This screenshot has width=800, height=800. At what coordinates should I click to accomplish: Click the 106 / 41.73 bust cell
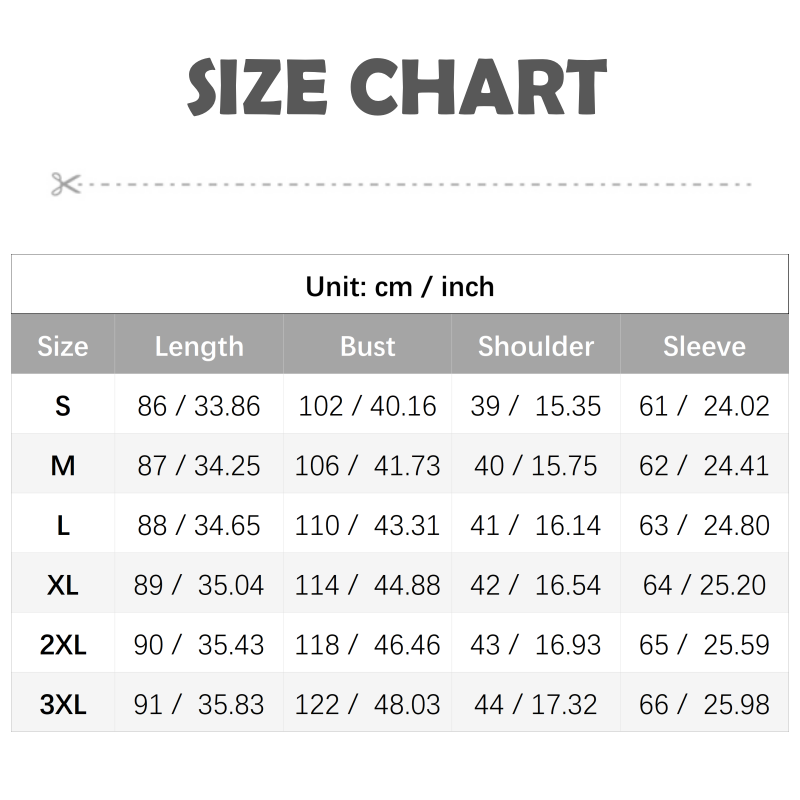pos(368,466)
